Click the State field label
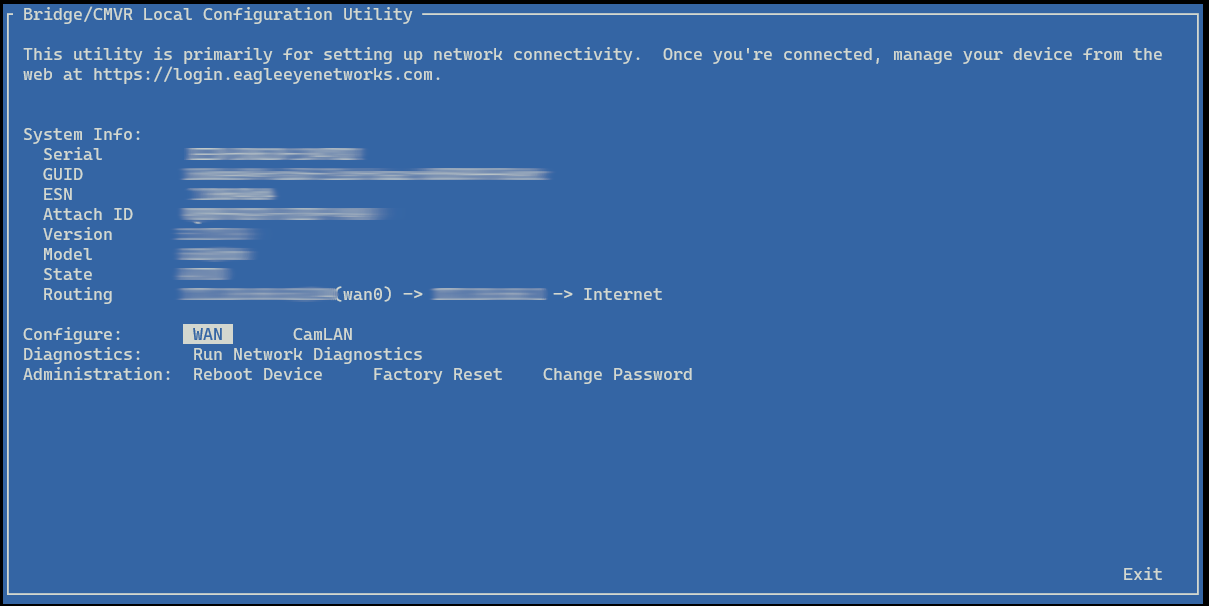1209x606 pixels. (x=68, y=274)
